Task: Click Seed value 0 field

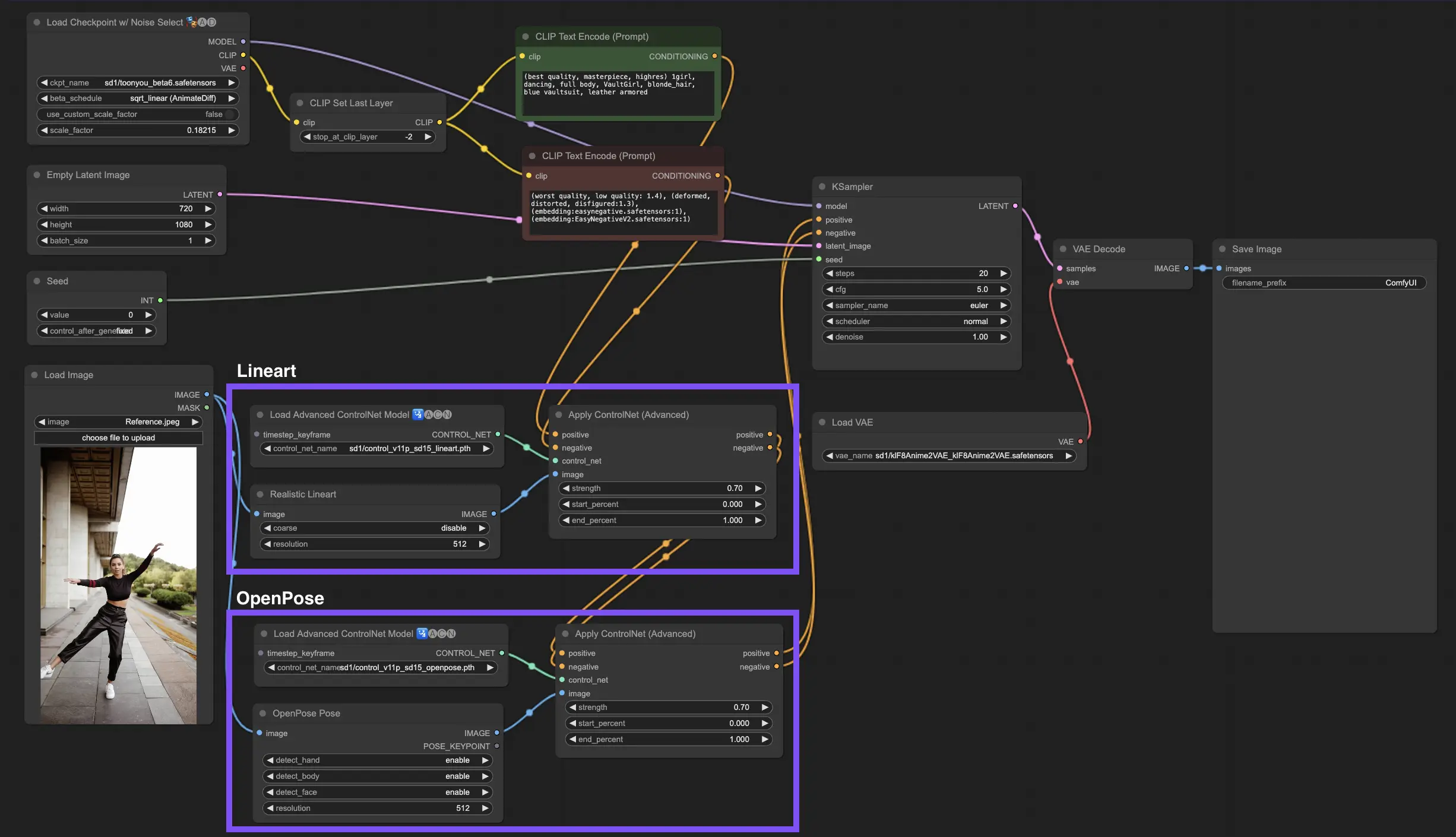Action: (x=96, y=315)
